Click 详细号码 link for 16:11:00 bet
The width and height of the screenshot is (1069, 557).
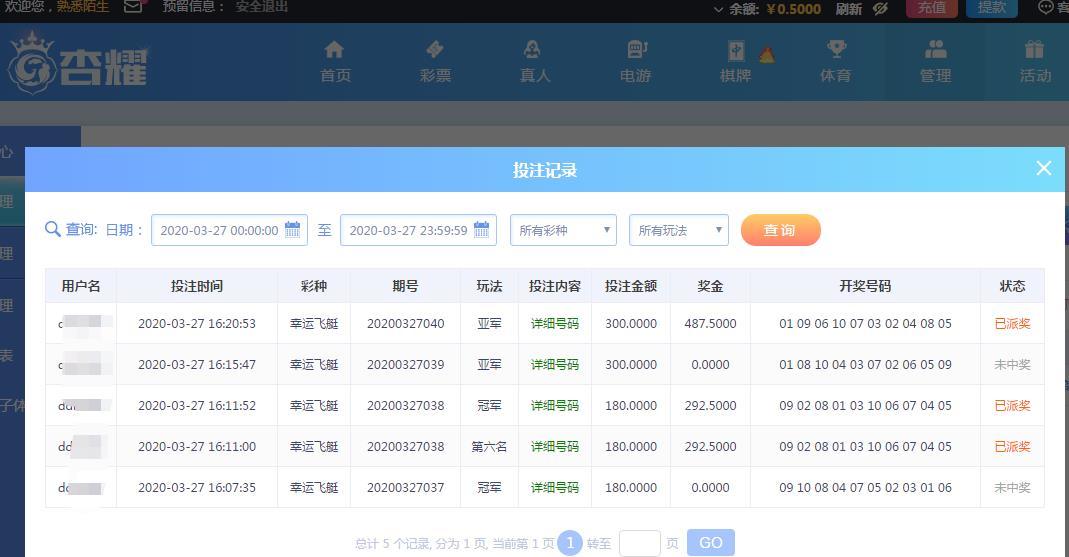554,447
